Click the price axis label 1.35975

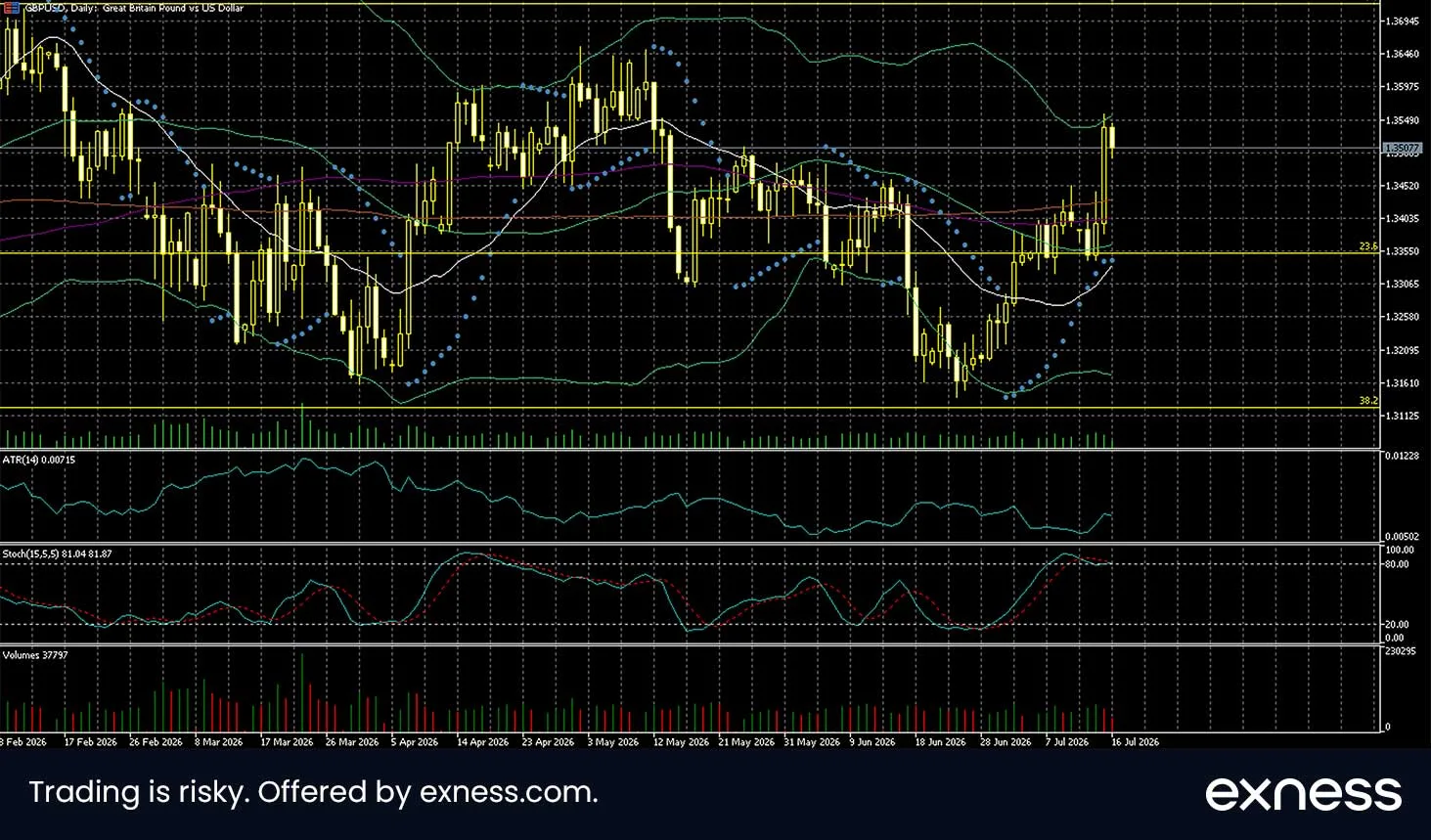(x=1403, y=87)
